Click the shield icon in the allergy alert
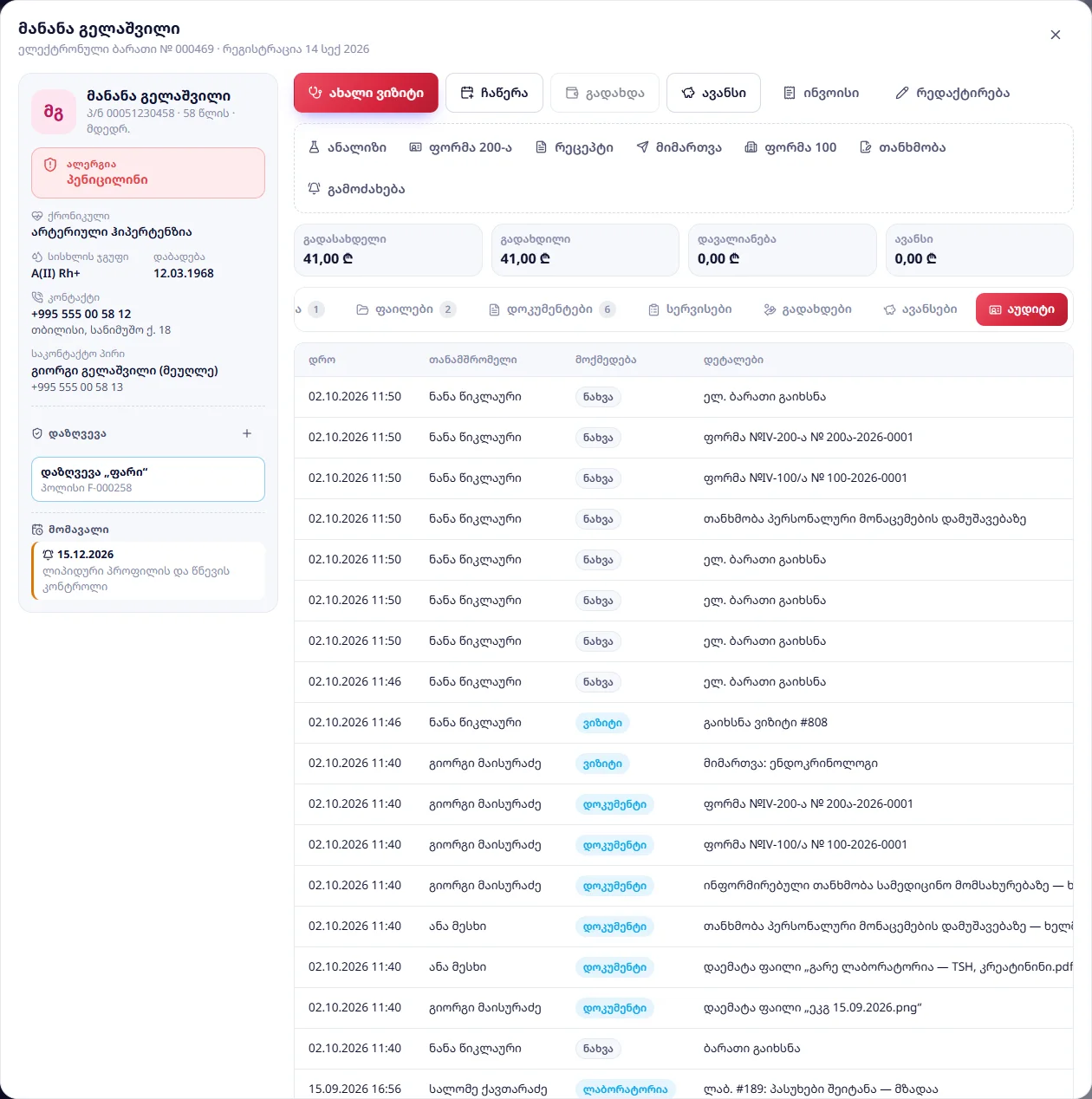The image size is (1092, 1099). pyautogui.click(x=50, y=165)
